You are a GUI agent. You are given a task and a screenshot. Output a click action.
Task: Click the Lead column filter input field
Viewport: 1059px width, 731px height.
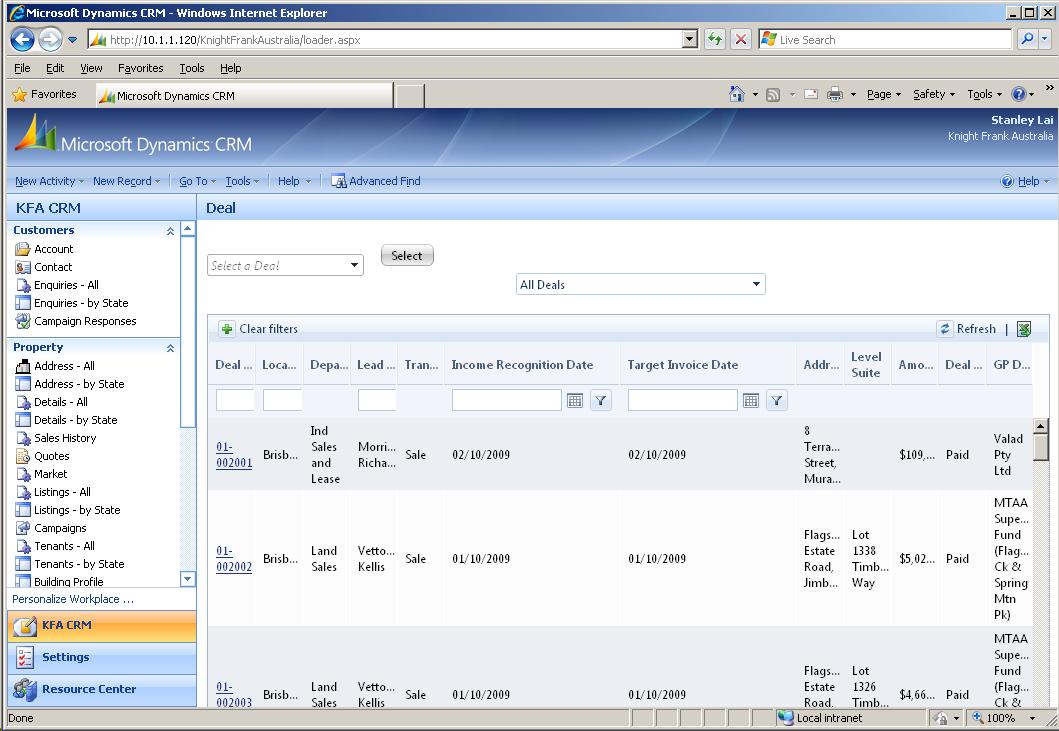coord(377,400)
